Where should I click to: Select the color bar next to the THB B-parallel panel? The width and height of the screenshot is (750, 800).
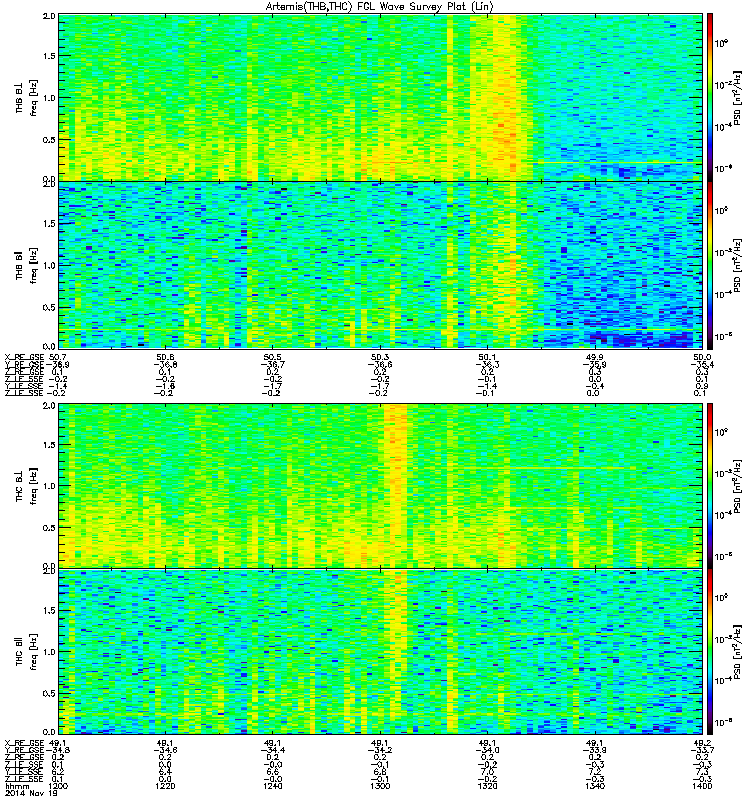[710, 265]
